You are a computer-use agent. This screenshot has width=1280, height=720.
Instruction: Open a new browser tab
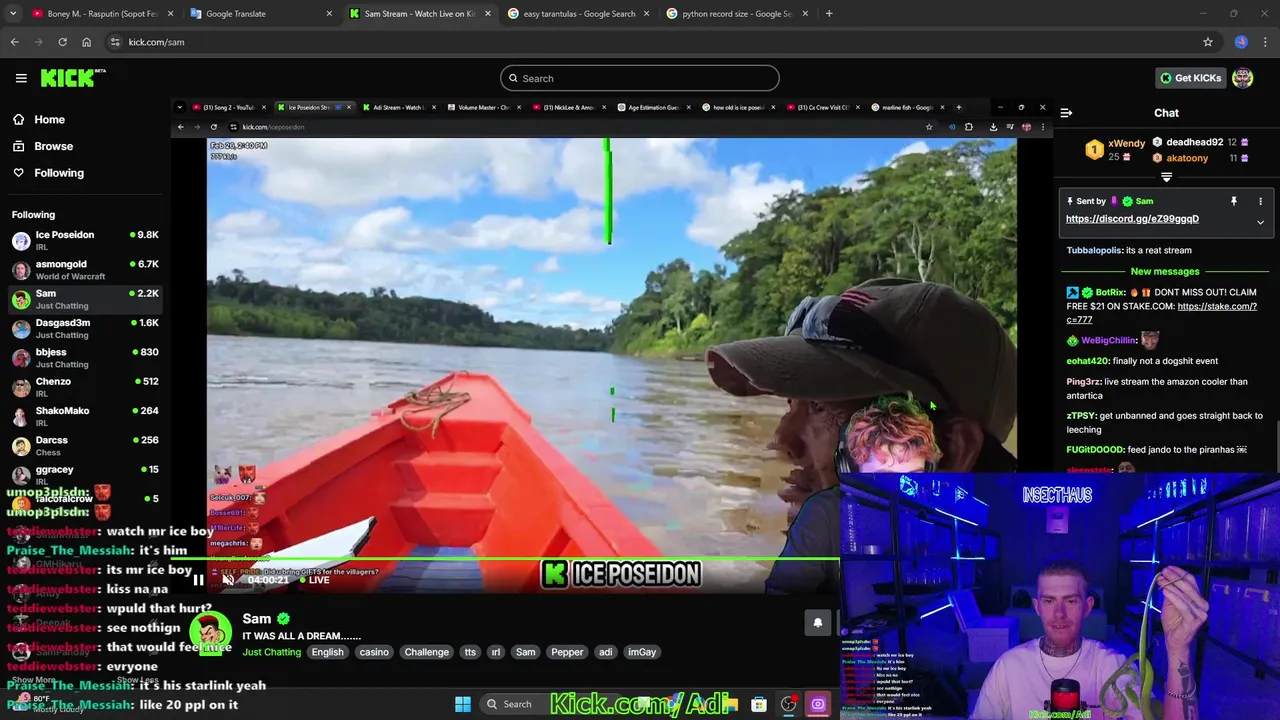(x=829, y=14)
